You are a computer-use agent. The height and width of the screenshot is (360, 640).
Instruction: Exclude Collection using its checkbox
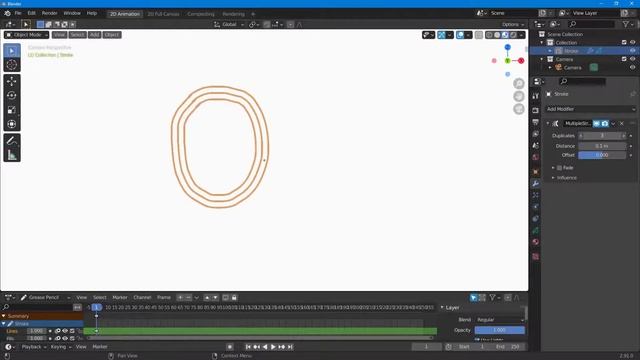(x=624, y=42)
